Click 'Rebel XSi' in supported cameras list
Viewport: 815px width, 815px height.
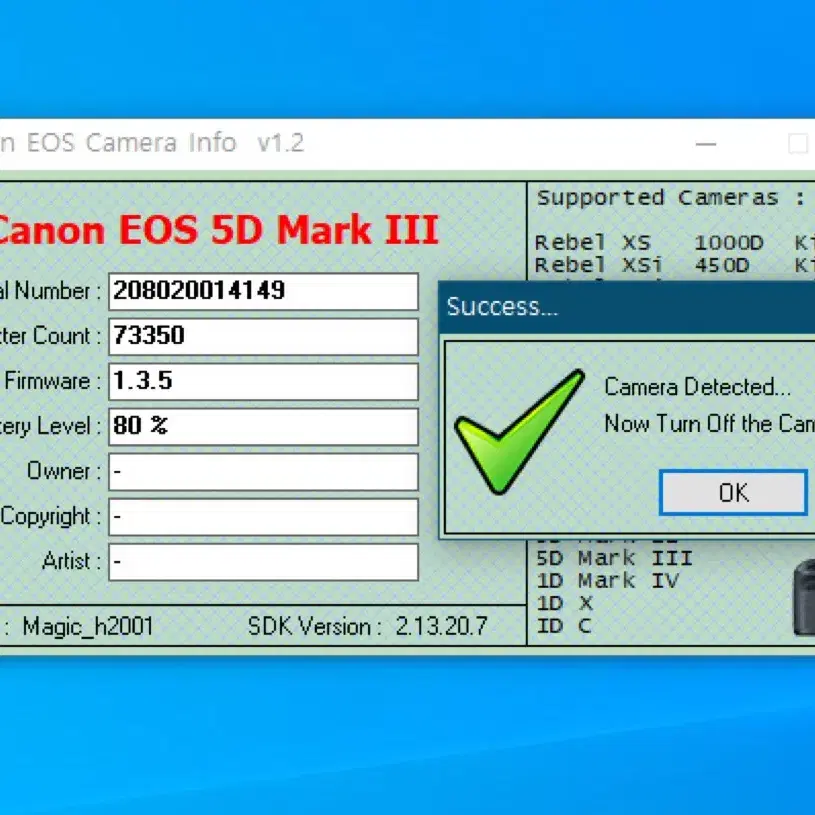tap(599, 265)
